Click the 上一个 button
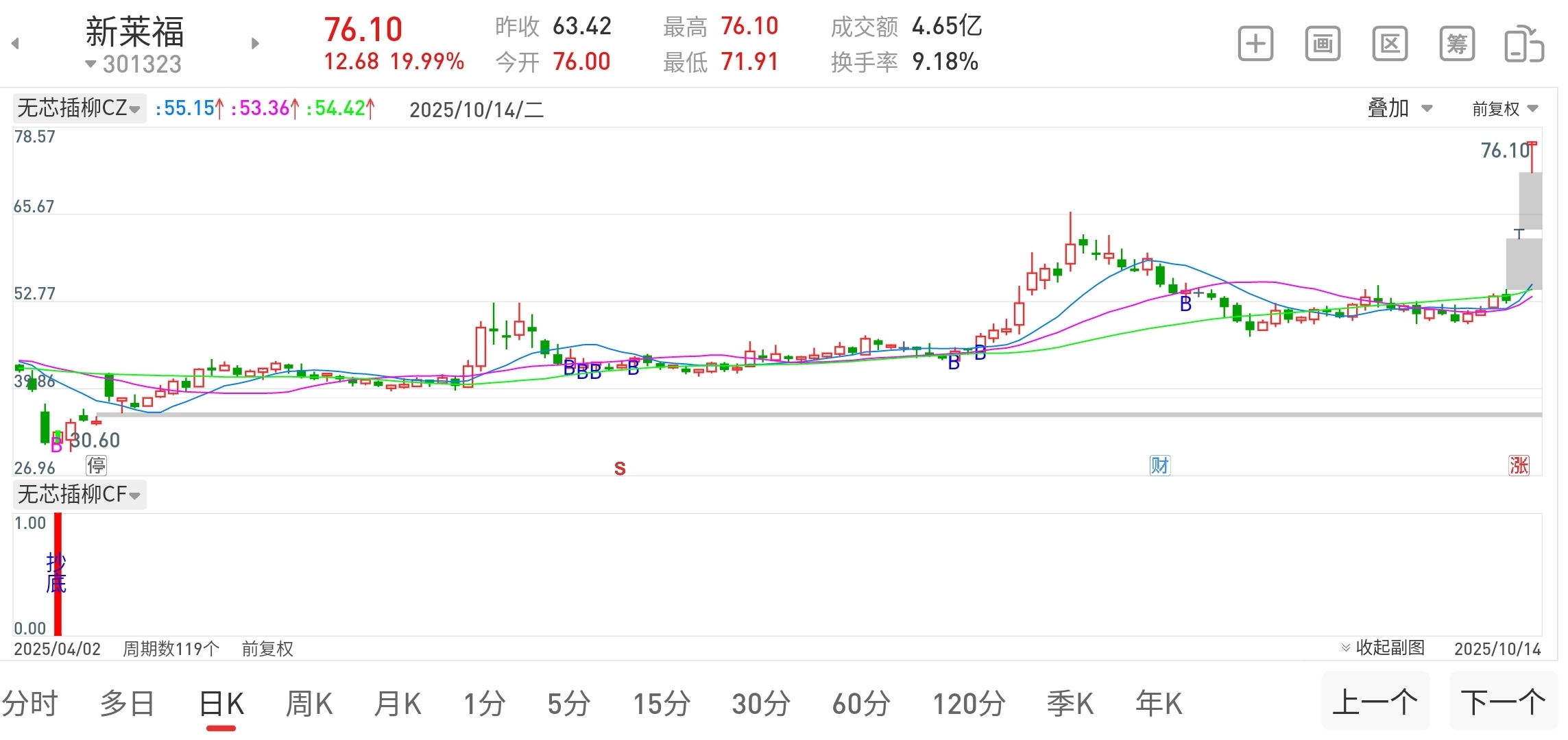 (1375, 702)
